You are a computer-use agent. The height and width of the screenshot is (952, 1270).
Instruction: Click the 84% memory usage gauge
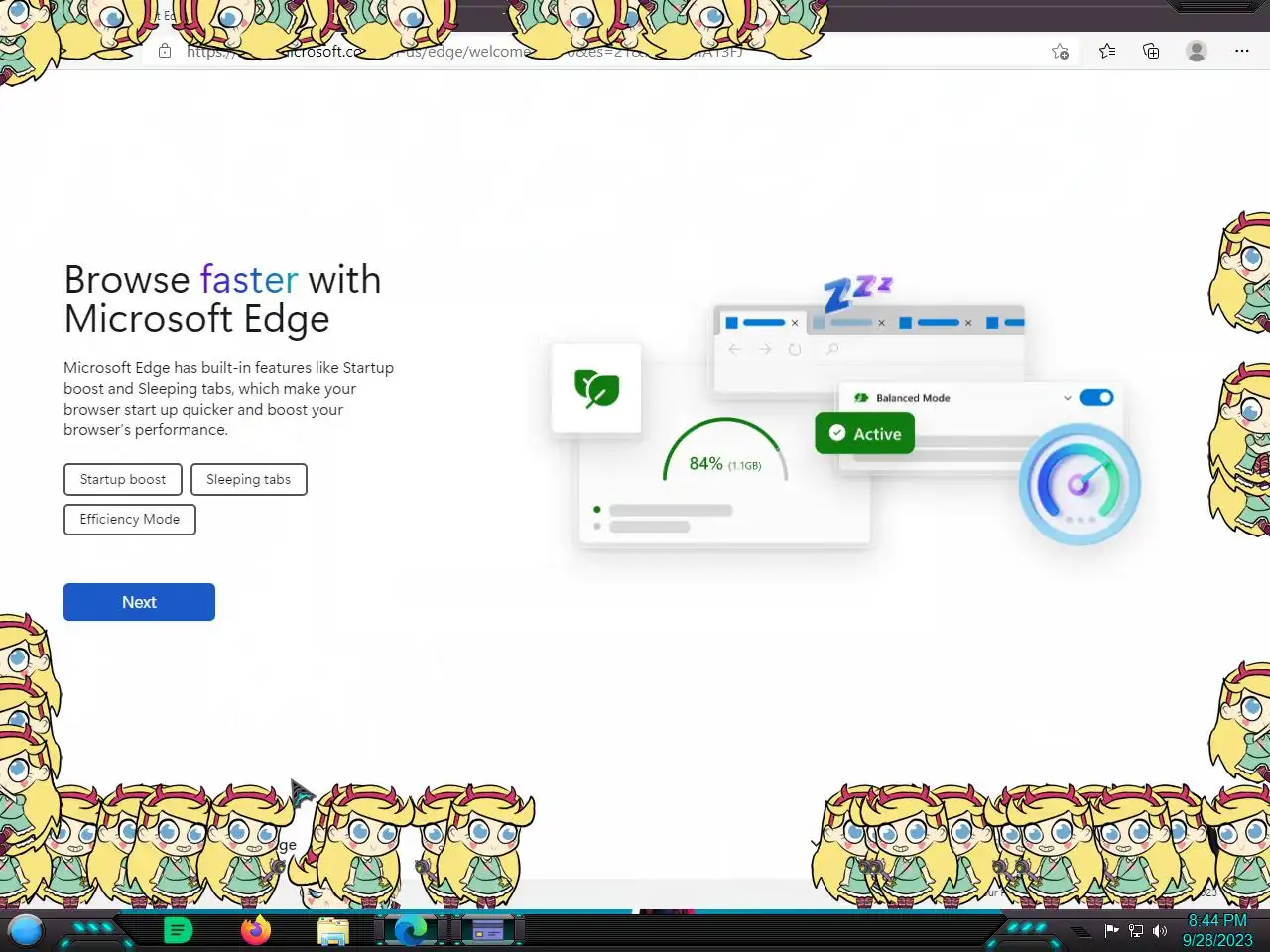725,453
